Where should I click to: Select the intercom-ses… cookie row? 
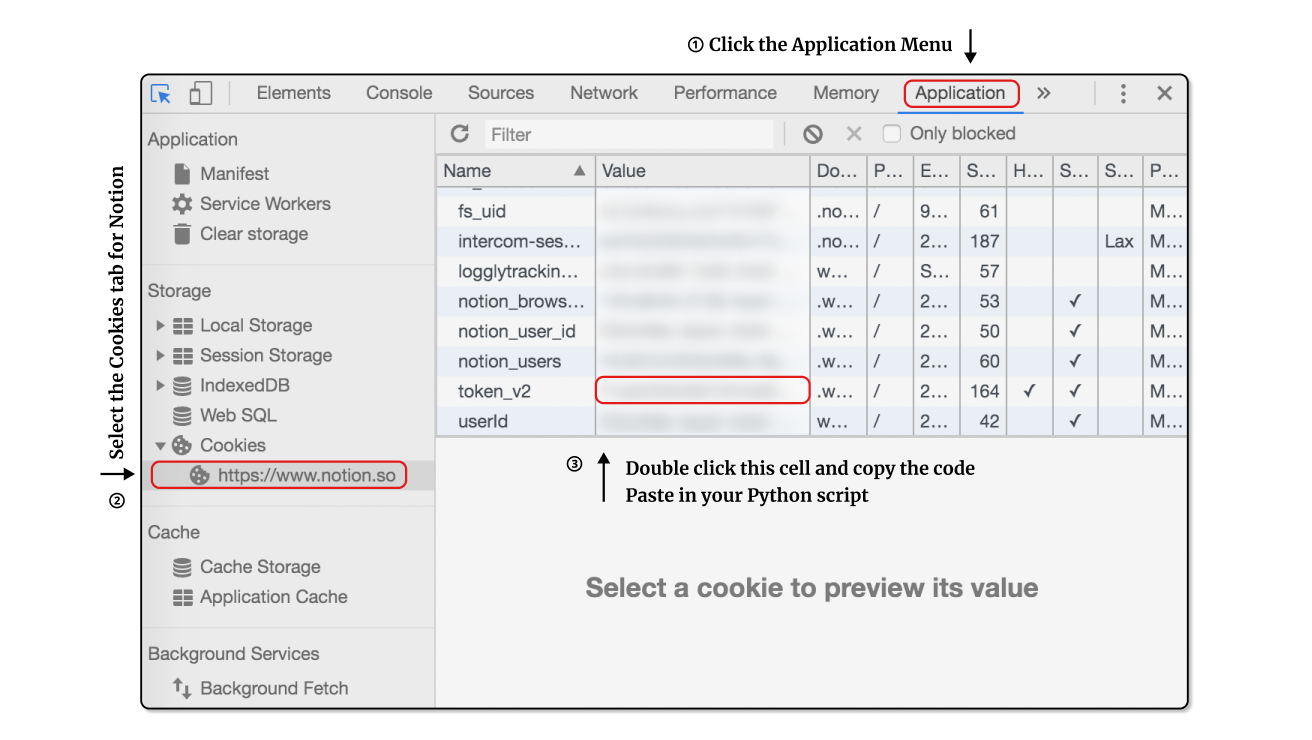(811, 242)
